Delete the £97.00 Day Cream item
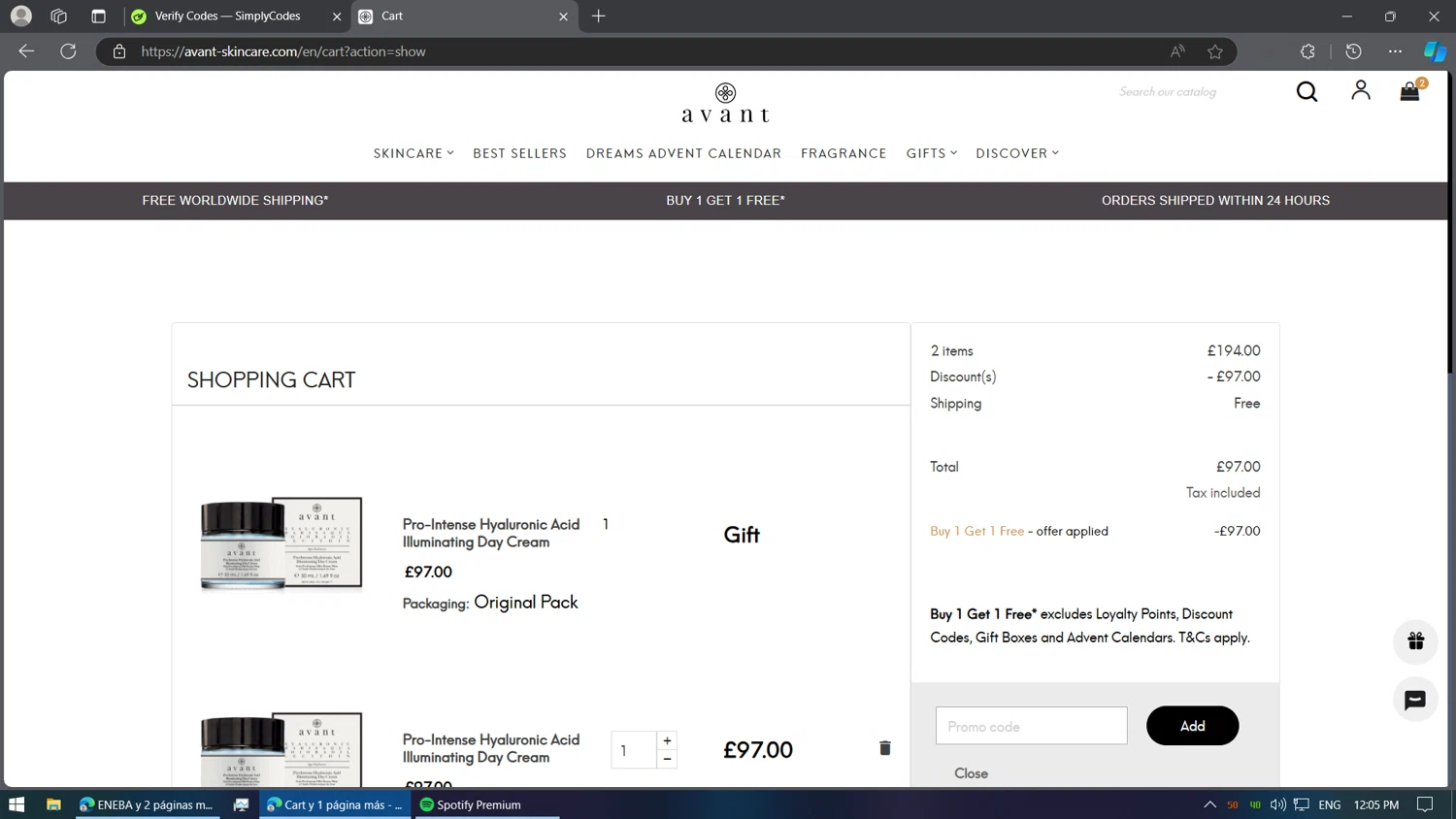 pyautogui.click(x=884, y=748)
